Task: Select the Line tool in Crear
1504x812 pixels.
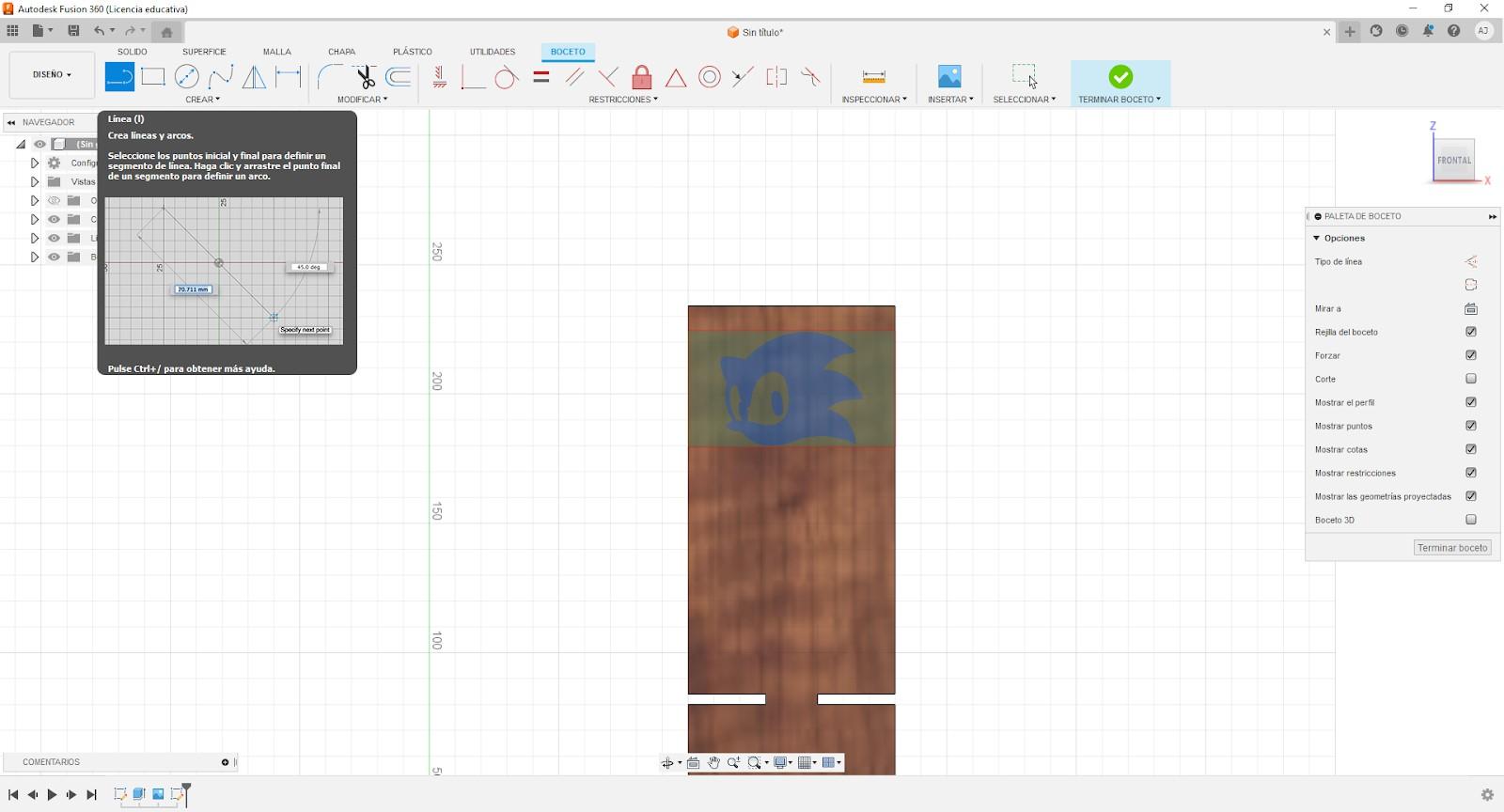Action: pyautogui.click(x=119, y=77)
